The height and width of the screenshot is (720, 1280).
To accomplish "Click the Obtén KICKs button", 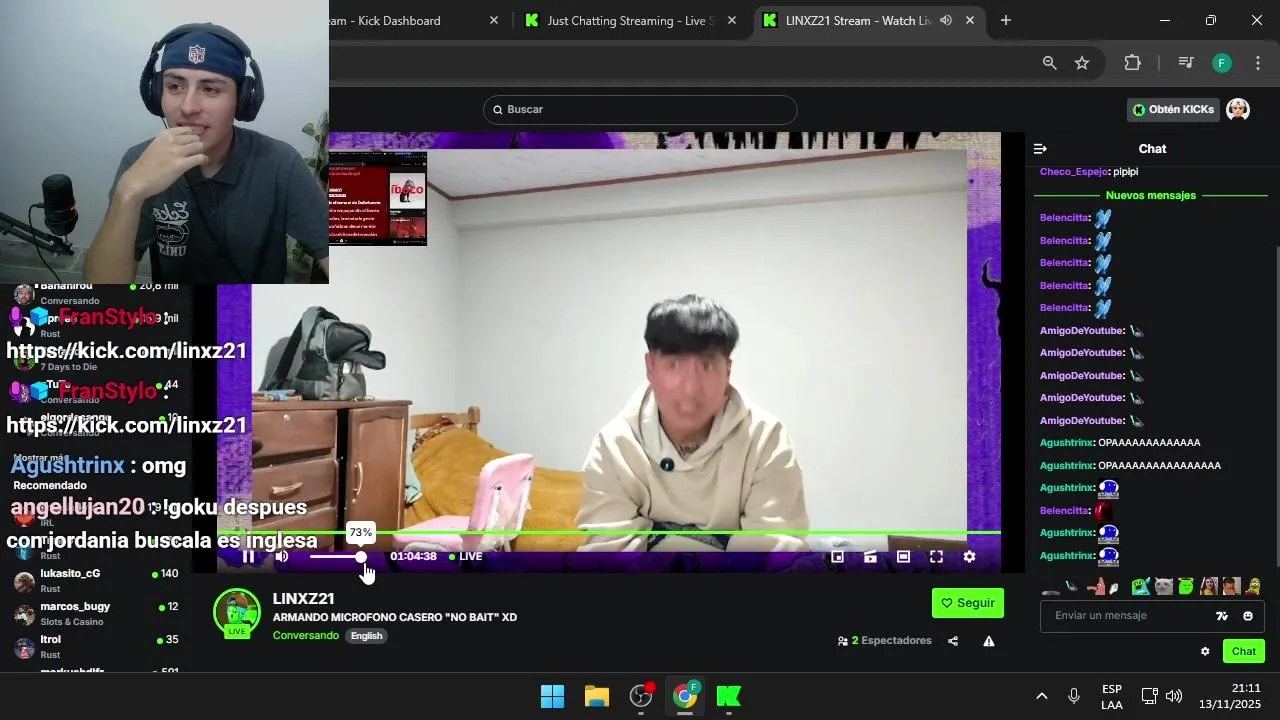I will pos(1174,110).
